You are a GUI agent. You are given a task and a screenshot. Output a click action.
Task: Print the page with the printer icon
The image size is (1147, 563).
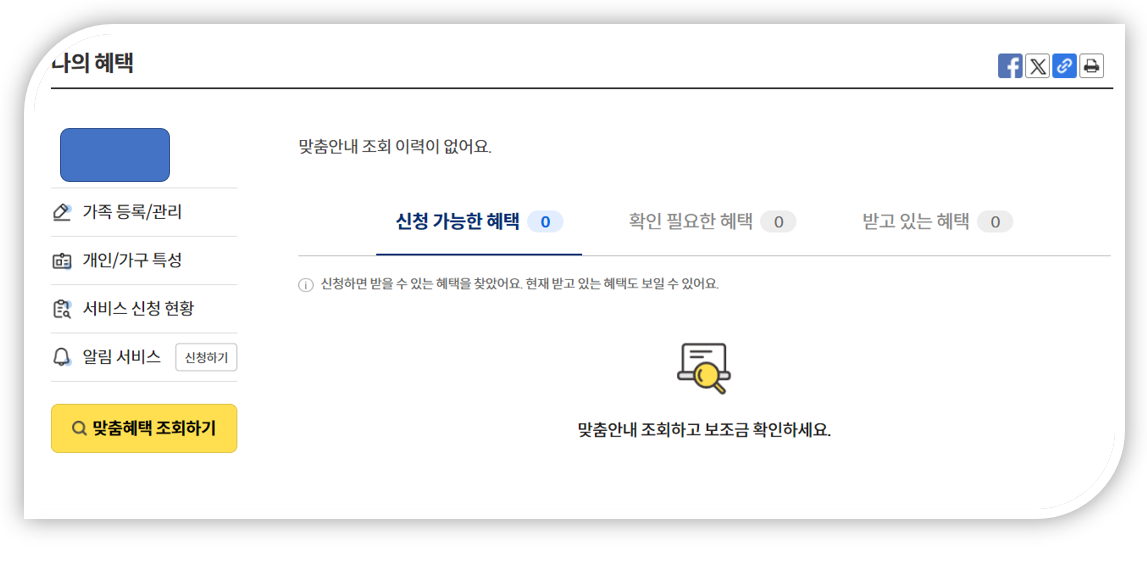(x=1091, y=66)
